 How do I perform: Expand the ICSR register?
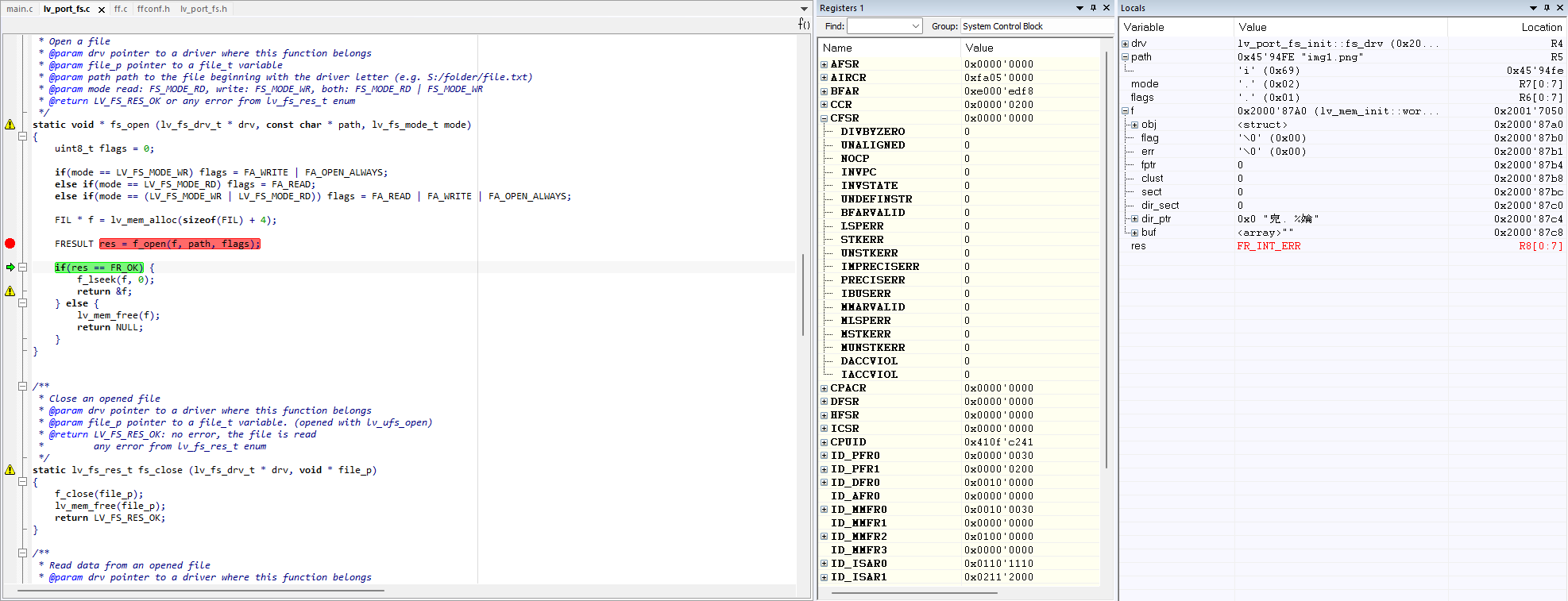(825, 429)
